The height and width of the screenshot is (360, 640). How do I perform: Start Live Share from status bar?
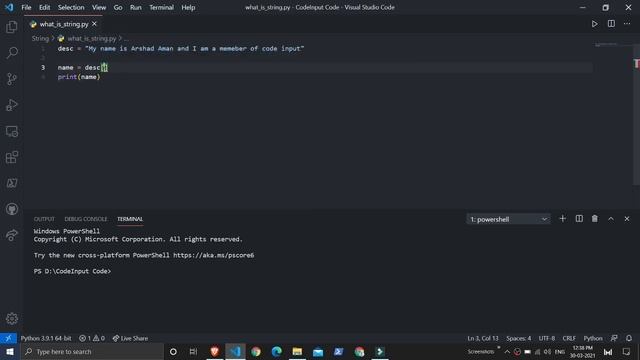130,338
